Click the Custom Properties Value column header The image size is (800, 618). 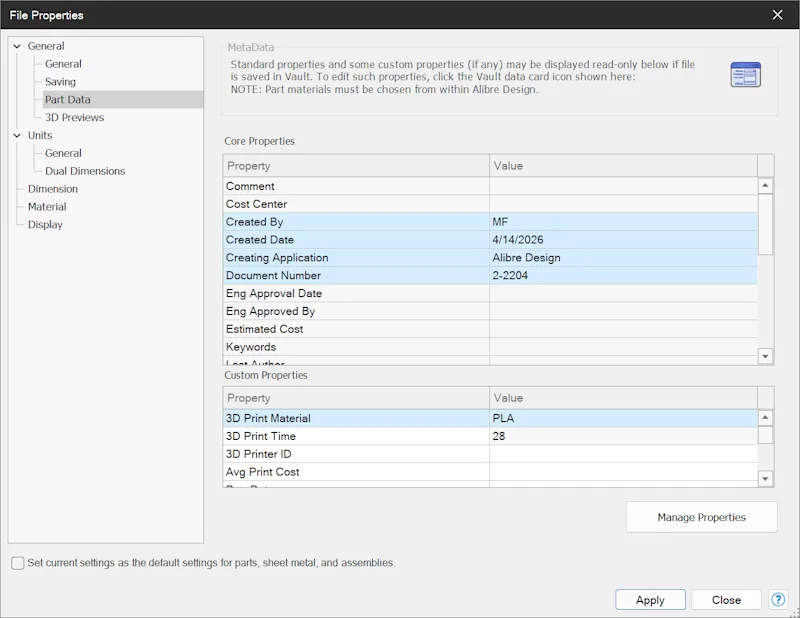pyautogui.click(x=623, y=398)
